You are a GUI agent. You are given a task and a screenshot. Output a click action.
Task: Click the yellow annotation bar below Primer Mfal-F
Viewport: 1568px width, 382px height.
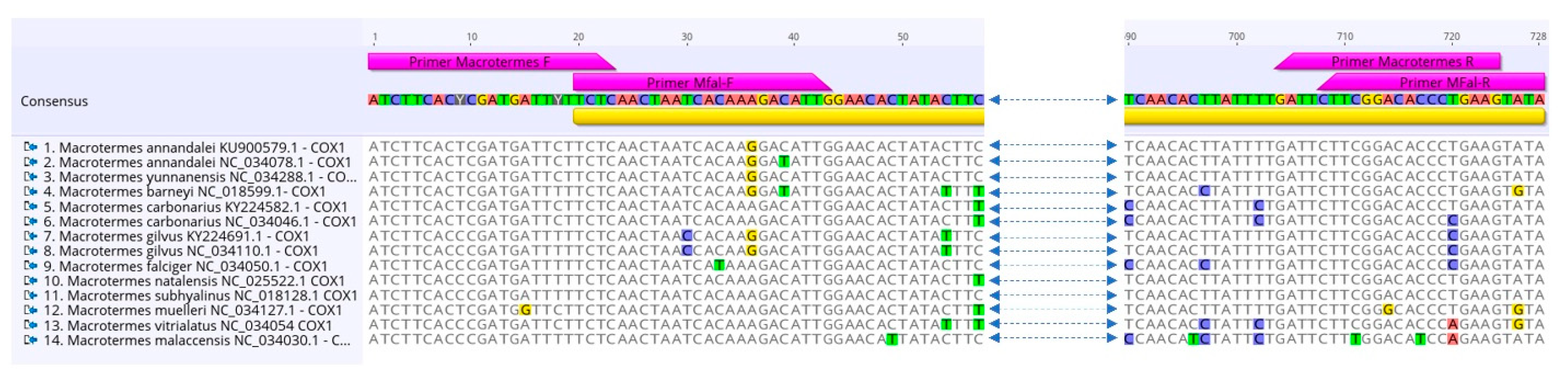pyautogui.click(x=779, y=116)
